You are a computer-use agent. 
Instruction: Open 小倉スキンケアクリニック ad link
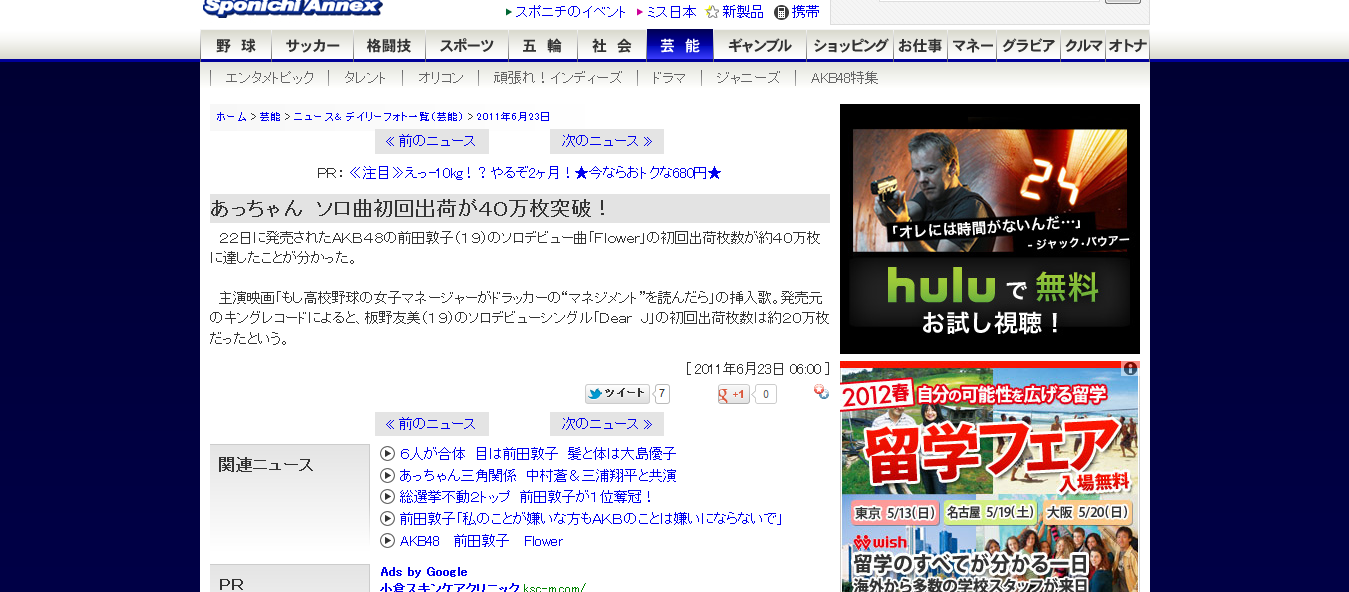(450, 587)
